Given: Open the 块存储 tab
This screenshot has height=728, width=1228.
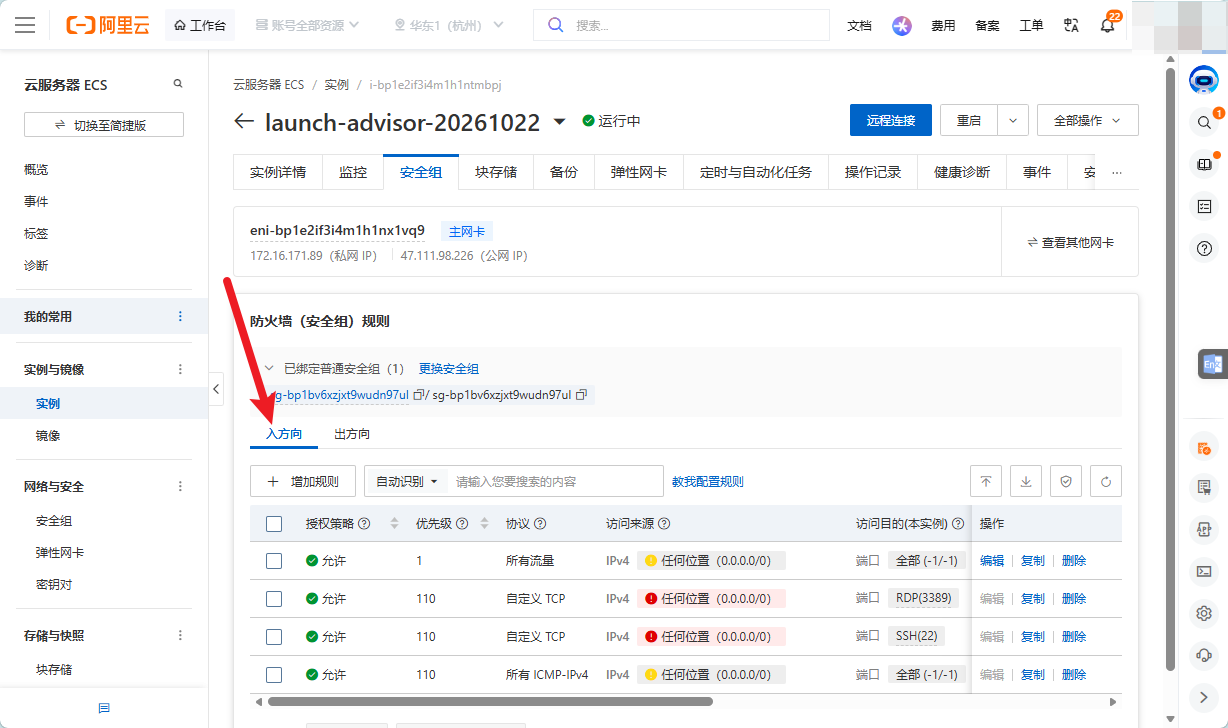Looking at the screenshot, I should [496, 172].
